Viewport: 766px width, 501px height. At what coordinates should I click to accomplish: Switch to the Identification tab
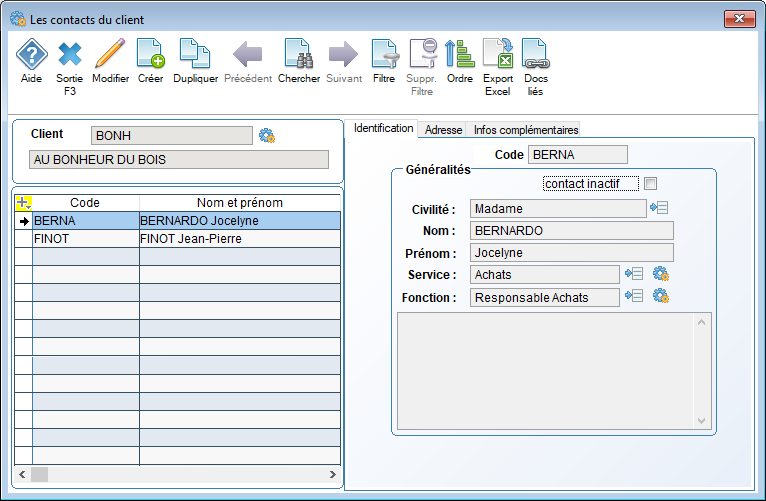[383, 128]
